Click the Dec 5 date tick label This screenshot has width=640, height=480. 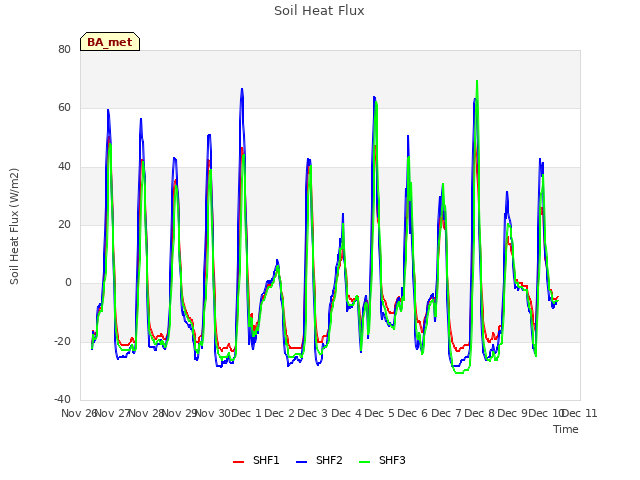pyautogui.click(x=380, y=413)
